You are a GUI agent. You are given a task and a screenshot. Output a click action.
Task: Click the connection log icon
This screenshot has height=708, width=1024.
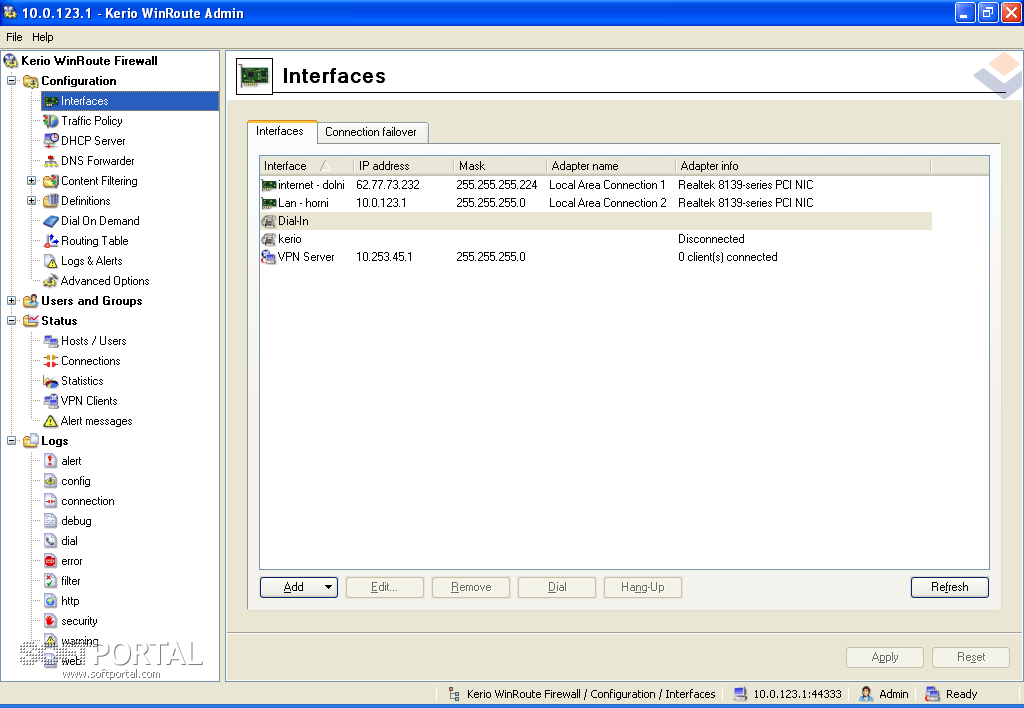pos(51,502)
